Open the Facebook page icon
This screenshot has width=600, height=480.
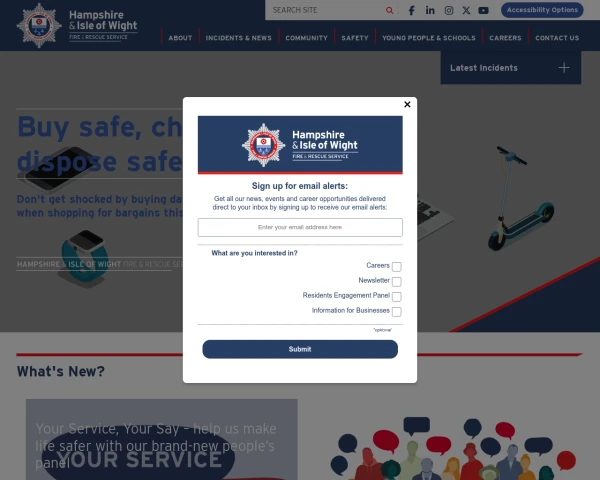[x=411, y=10]
